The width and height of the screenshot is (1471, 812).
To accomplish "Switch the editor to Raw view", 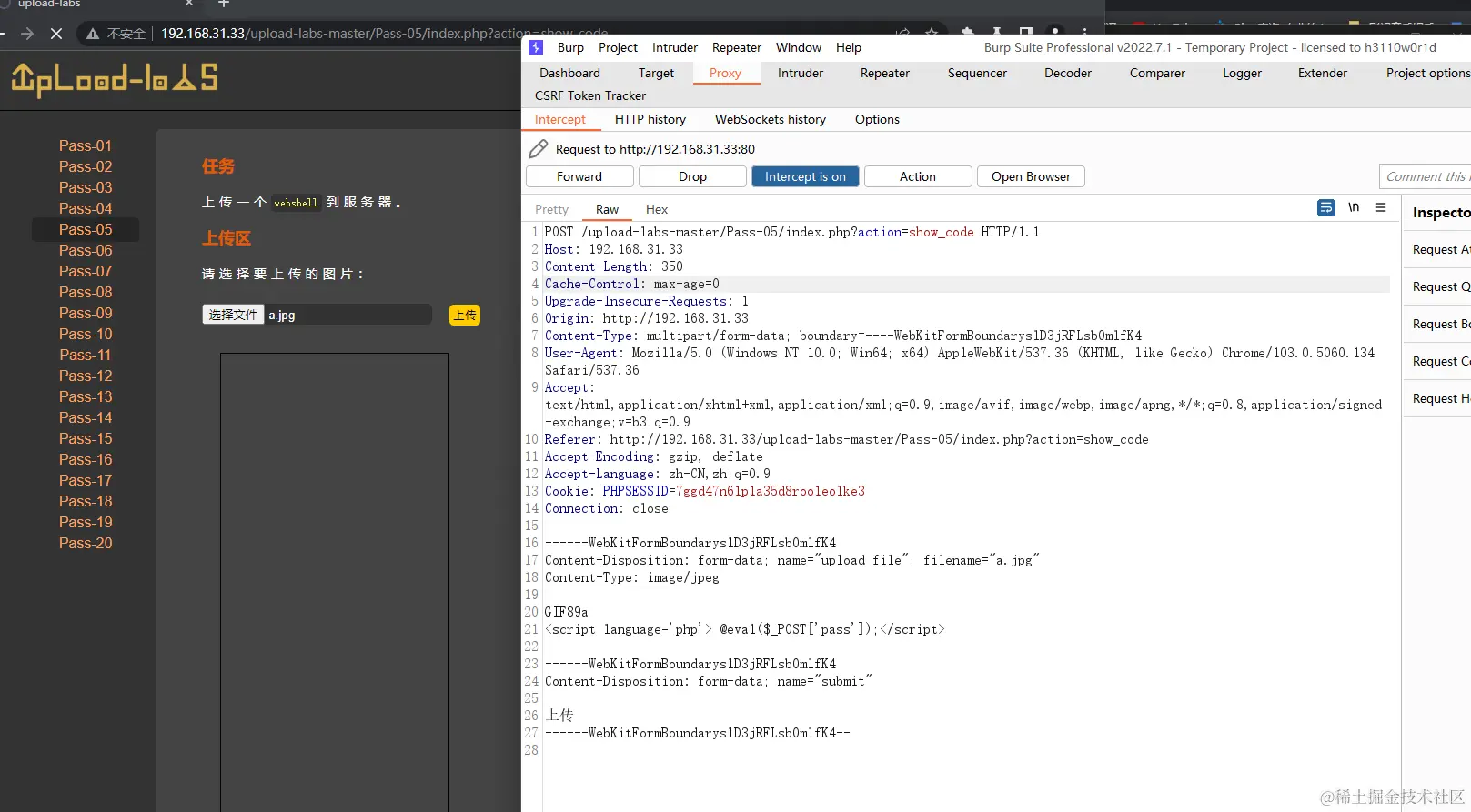I will click(x=607, y=209).
